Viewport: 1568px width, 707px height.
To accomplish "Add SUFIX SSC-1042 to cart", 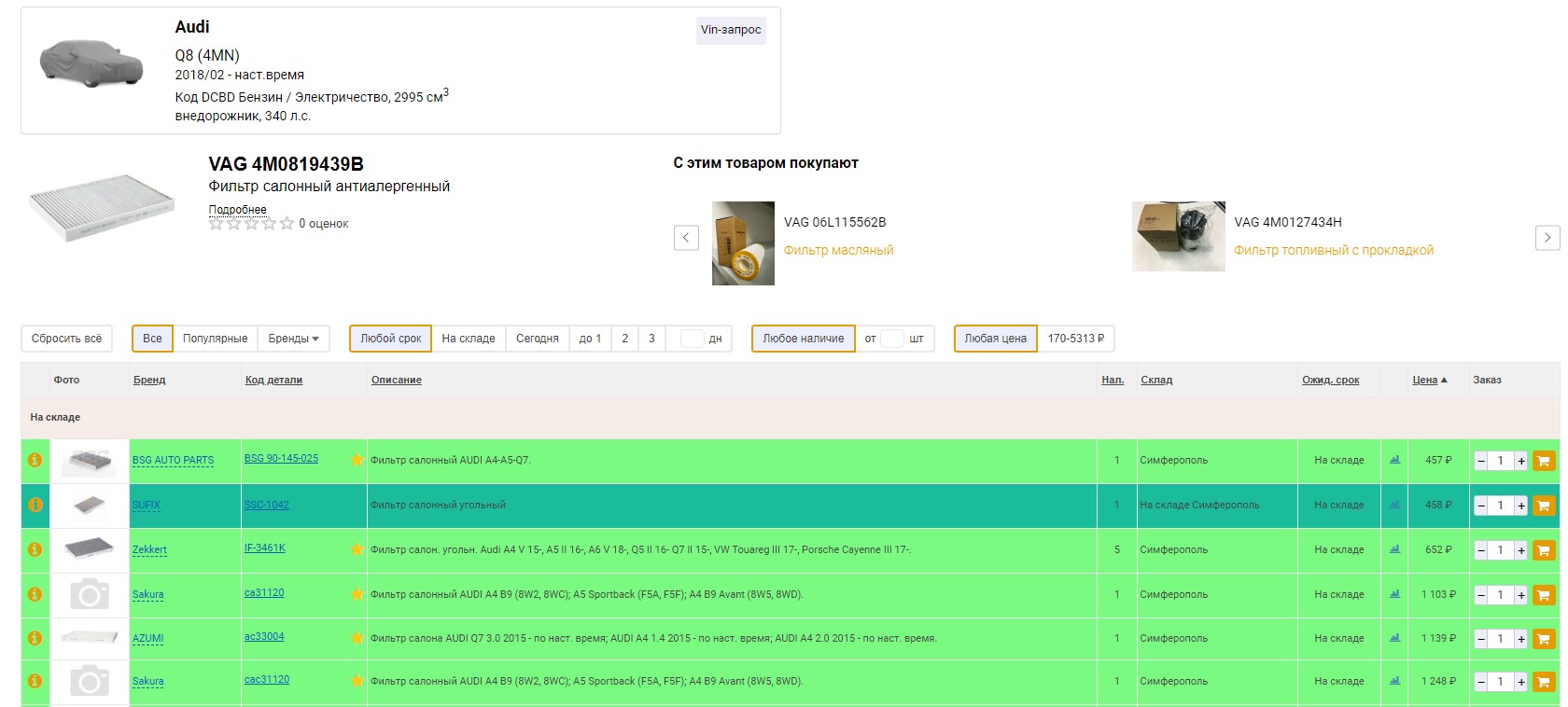I will pos(1543,505).
